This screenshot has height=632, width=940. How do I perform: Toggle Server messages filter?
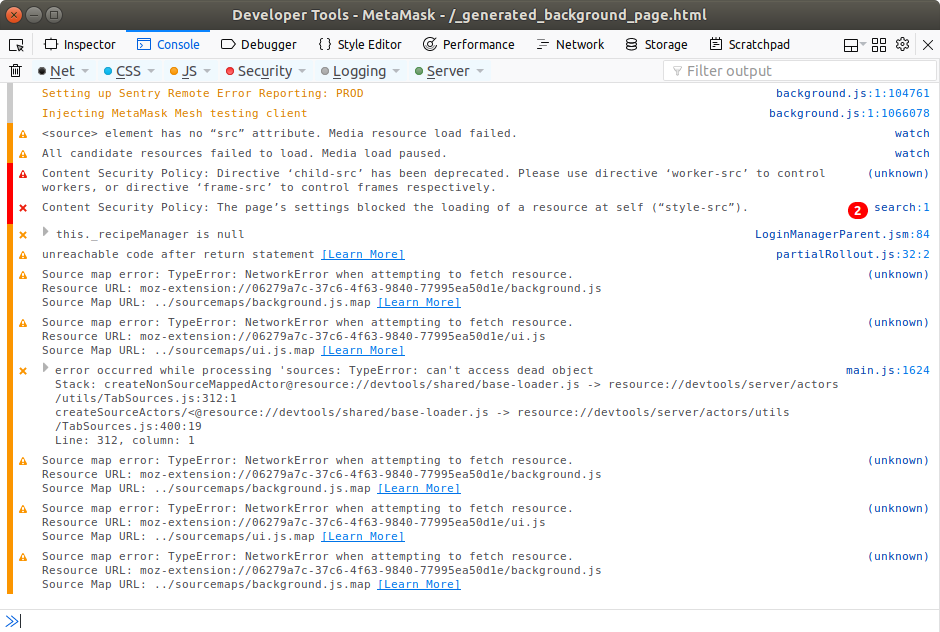(442, 71)
